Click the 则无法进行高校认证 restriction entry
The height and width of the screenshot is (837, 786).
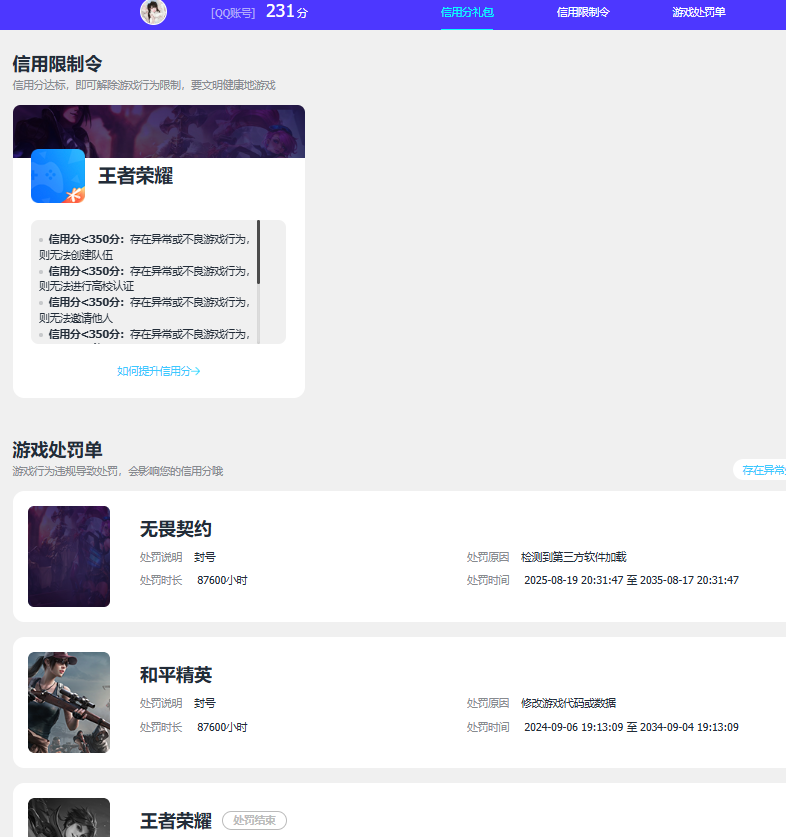point(86,286)
